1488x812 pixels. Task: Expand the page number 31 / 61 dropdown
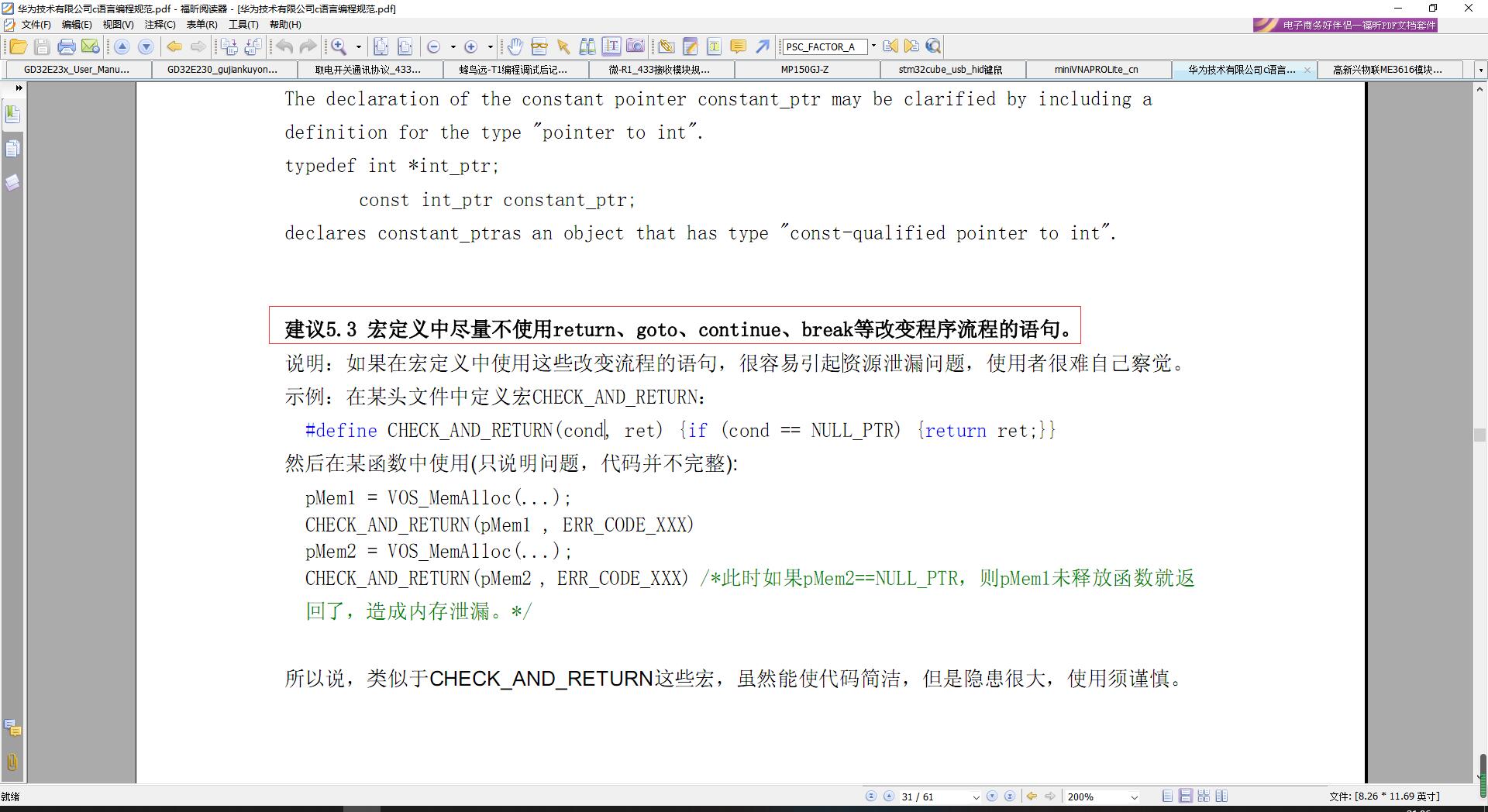[976, 797]
